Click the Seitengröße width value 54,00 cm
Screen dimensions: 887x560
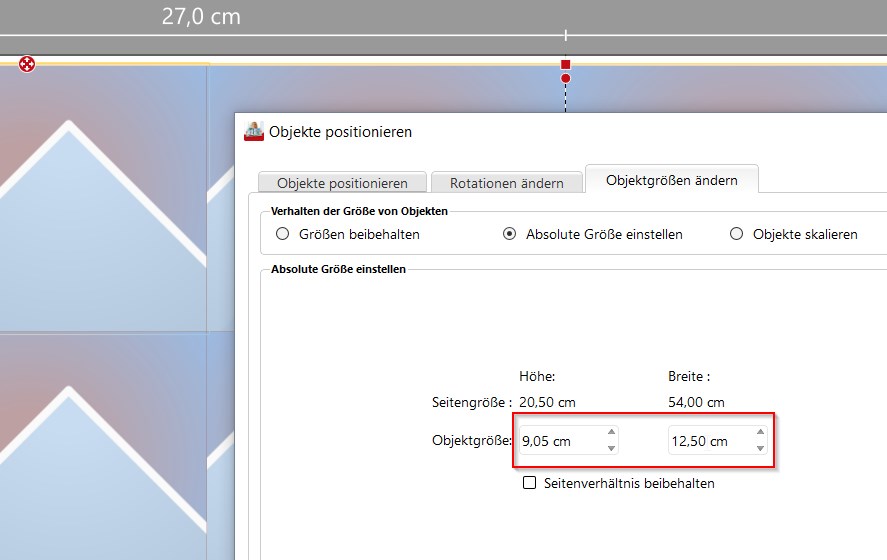point(696,402)
